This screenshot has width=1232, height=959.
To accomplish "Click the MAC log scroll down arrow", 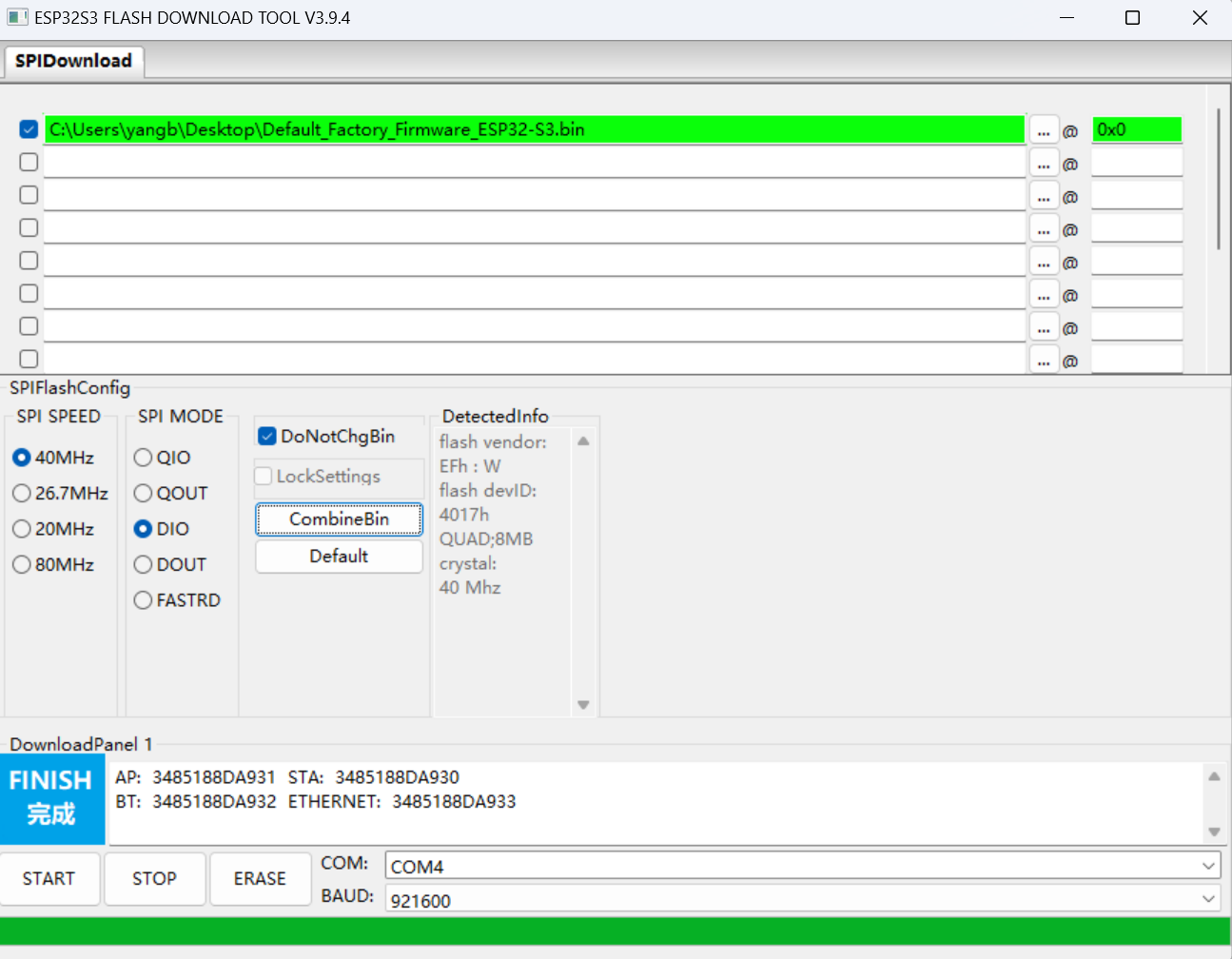I will [x=1214, y=832].
